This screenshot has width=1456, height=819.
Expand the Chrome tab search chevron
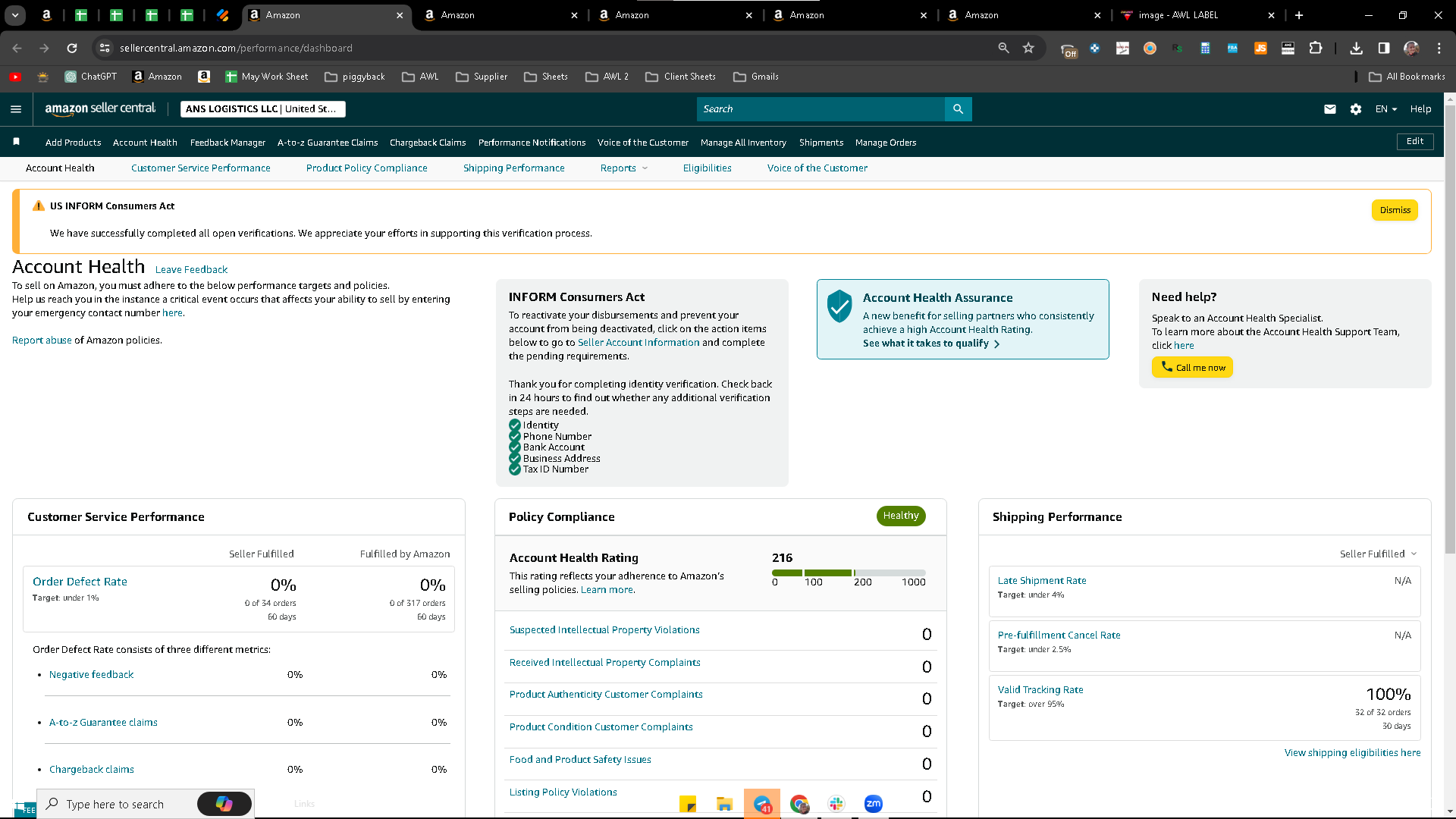(15, 15)
